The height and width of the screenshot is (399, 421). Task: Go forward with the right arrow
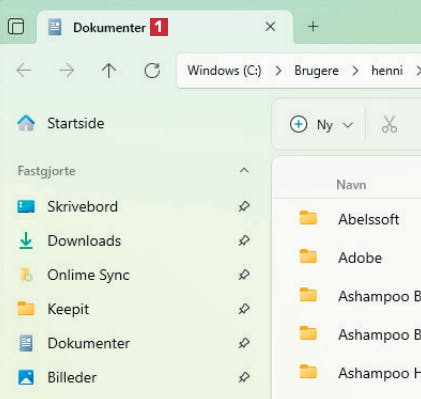66,70
